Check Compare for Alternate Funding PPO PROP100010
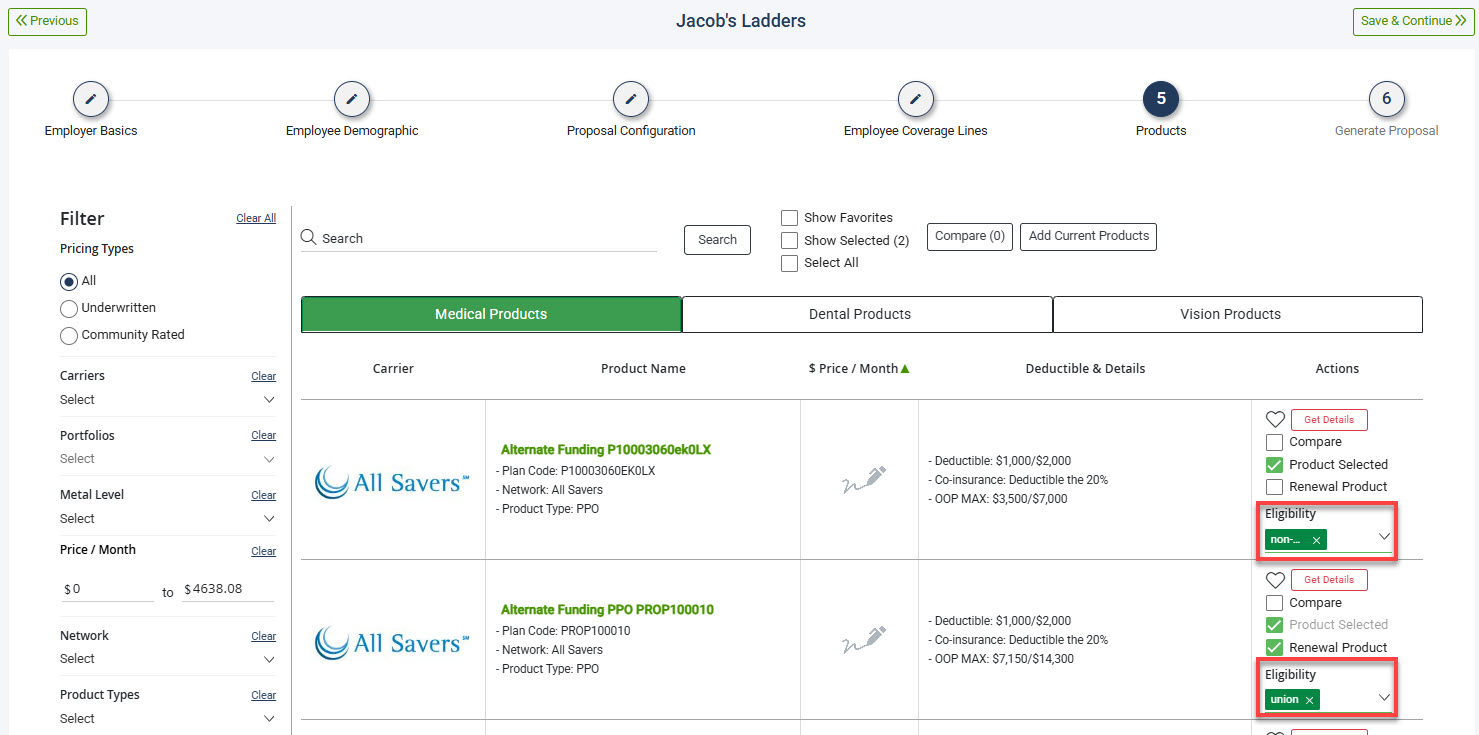 (1275, 602)
